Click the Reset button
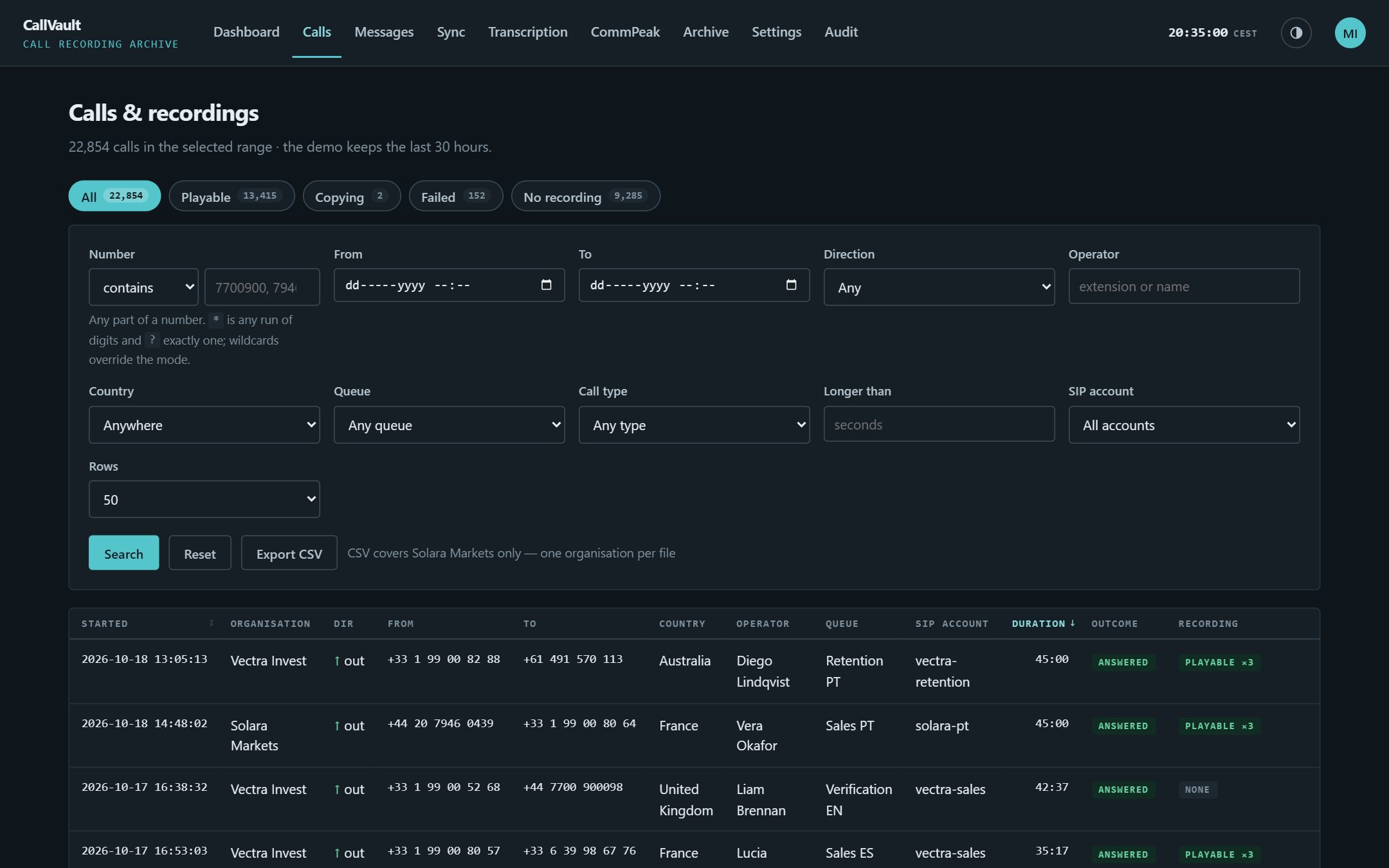The height and width of the screenshot is (868, 1389). (199, 553)
